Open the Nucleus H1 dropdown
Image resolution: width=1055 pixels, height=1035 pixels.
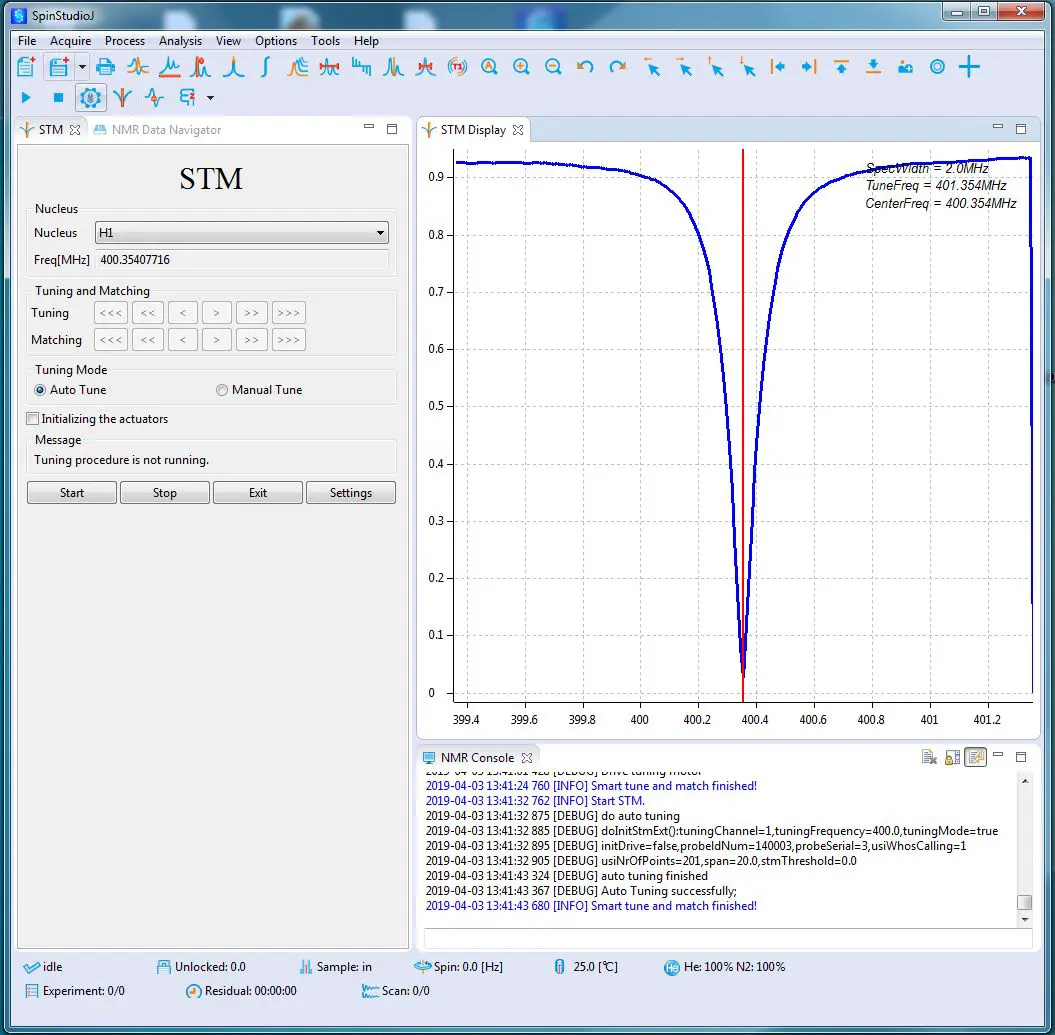click(241, 233)
